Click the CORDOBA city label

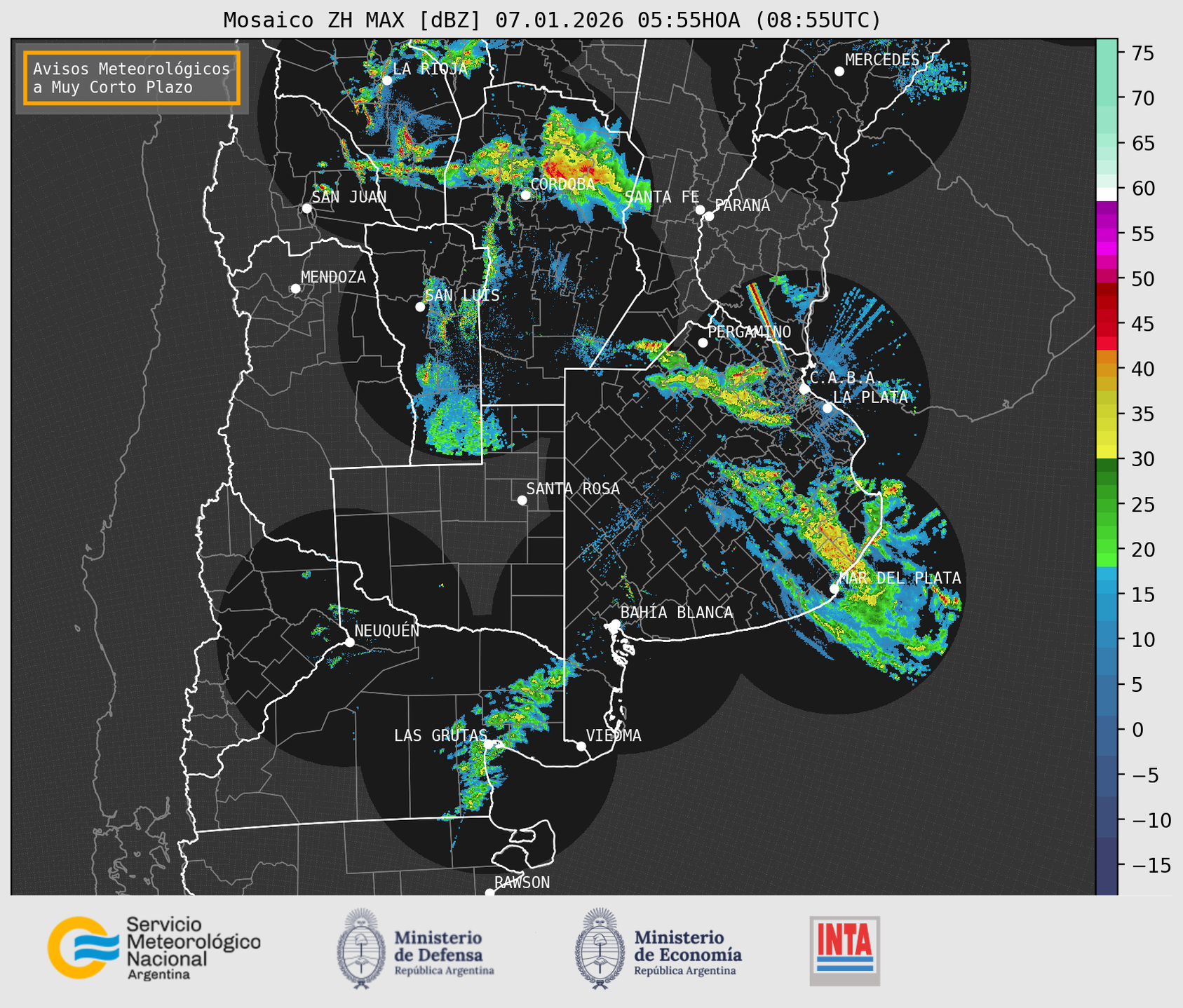point(562,184)
